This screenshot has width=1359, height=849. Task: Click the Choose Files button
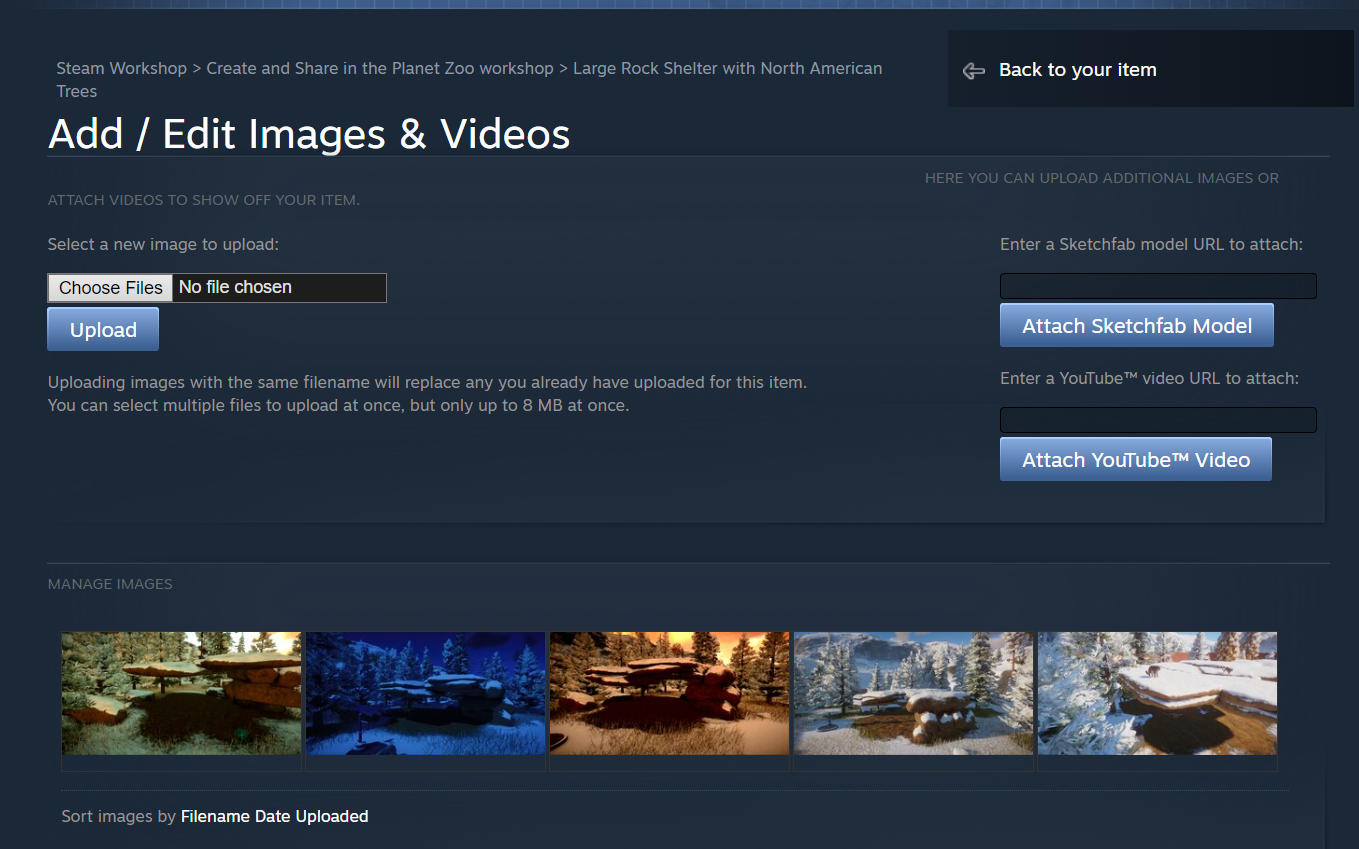coord(110,288)
